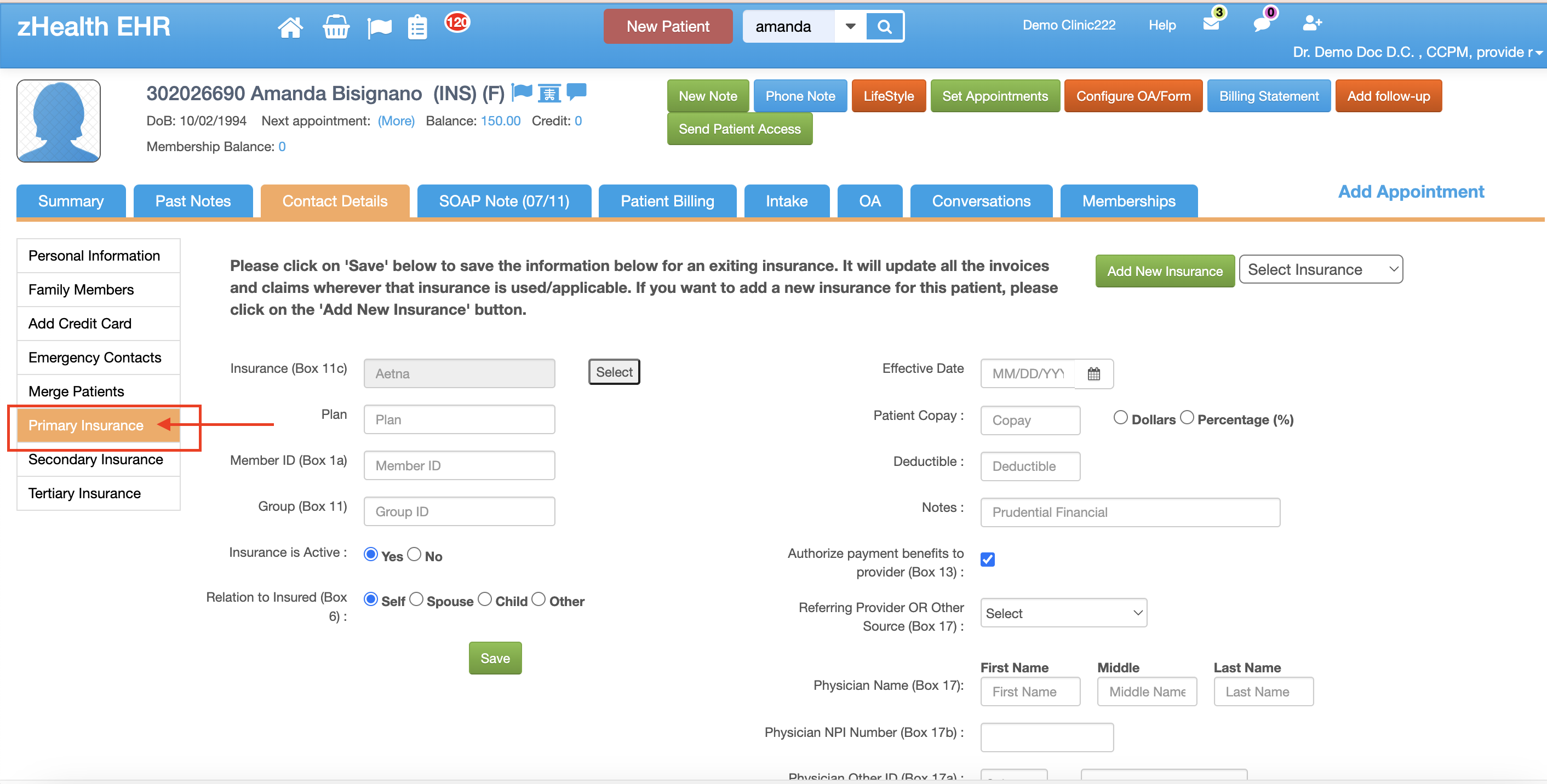Expand the Dr. Demo Doc user menu
Image resolution: width=1547 pixels, height=784 pixels.
1417,52
